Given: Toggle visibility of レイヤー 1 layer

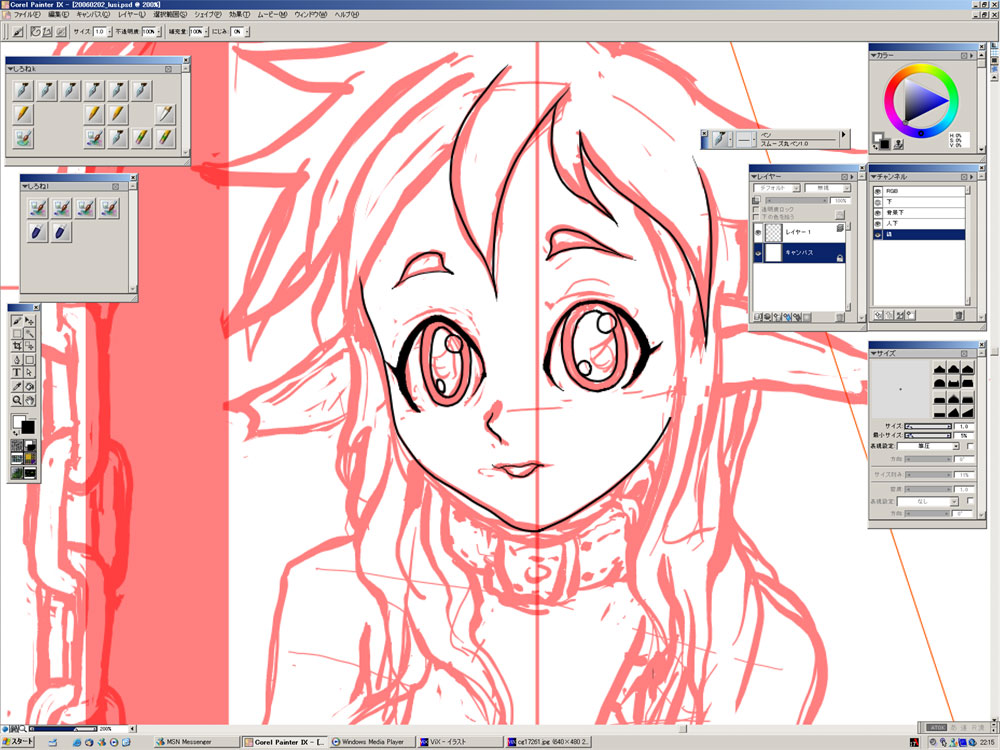Looking at the screenshot, I should [757, 232].
